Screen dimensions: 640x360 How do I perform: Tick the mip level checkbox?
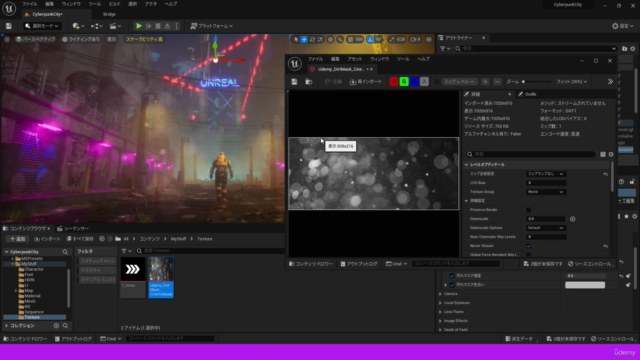pyautogui.click(x=437, y=82)
